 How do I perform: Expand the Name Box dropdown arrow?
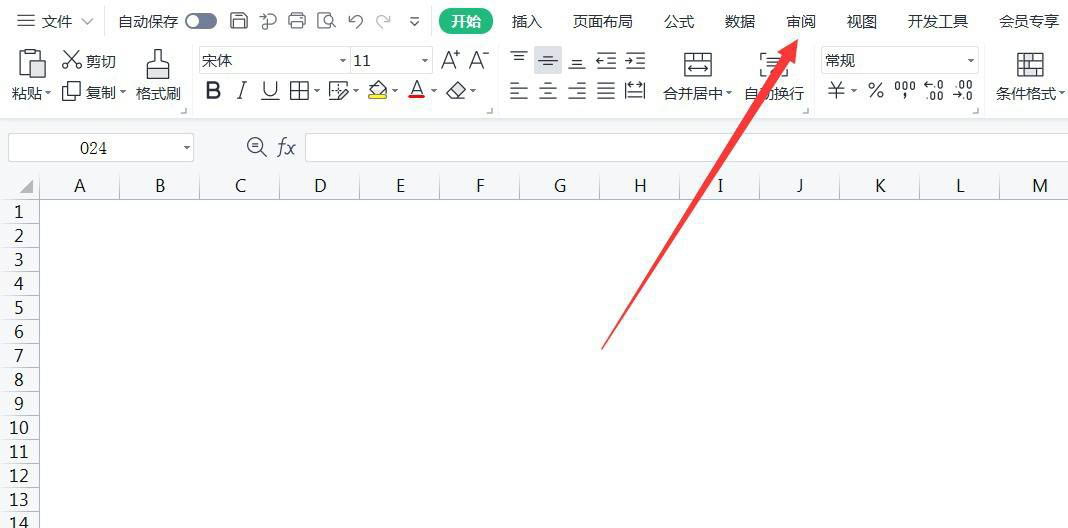187,147
